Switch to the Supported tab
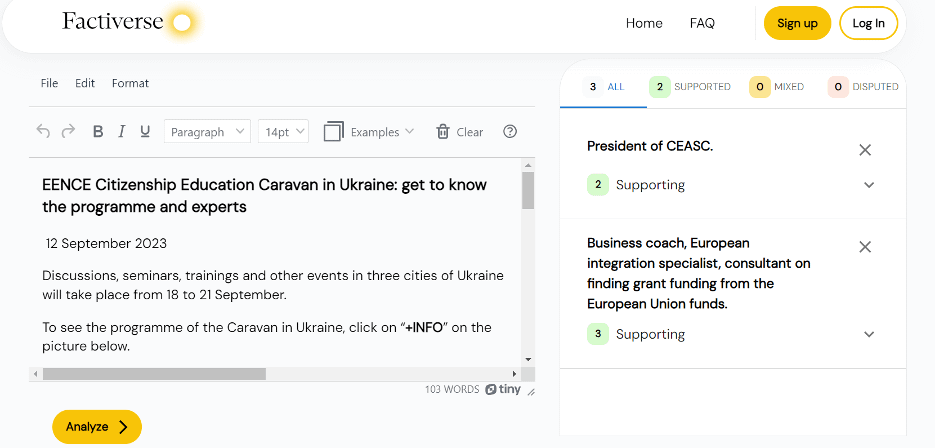936x448 pixels. 690,87
